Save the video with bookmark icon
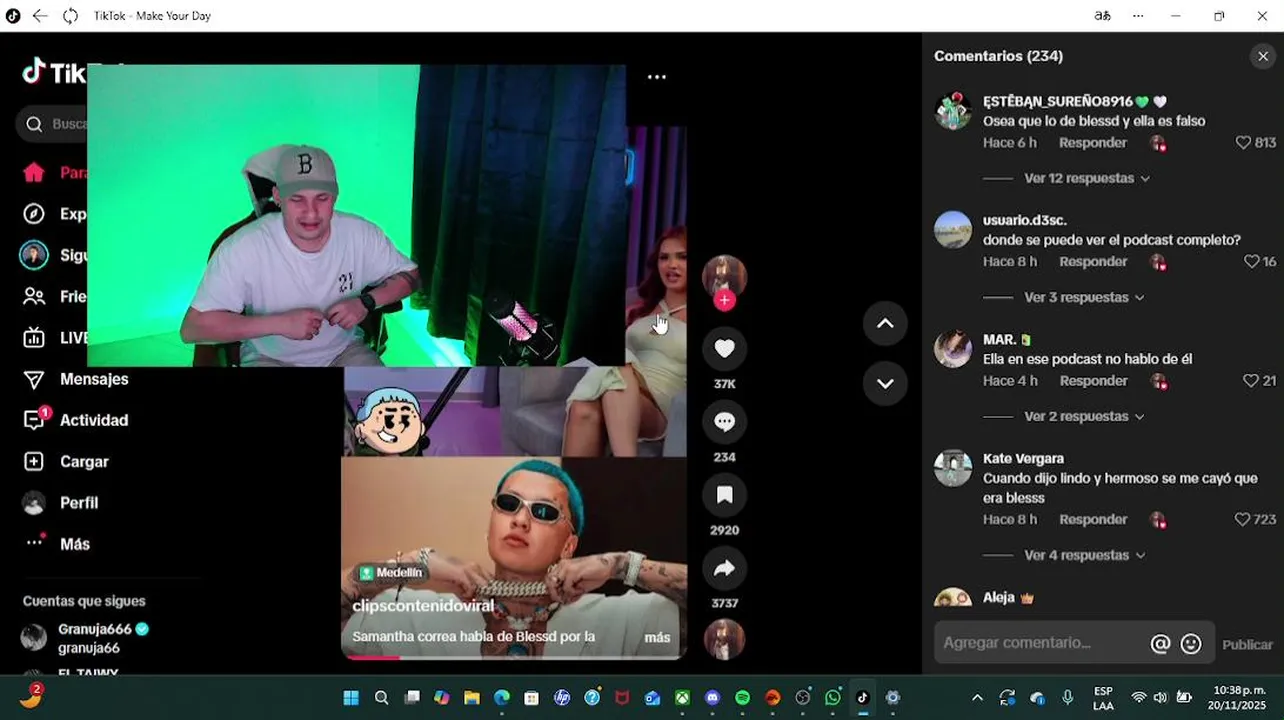This screenshot has width=1284, height=720. (725, 495)
